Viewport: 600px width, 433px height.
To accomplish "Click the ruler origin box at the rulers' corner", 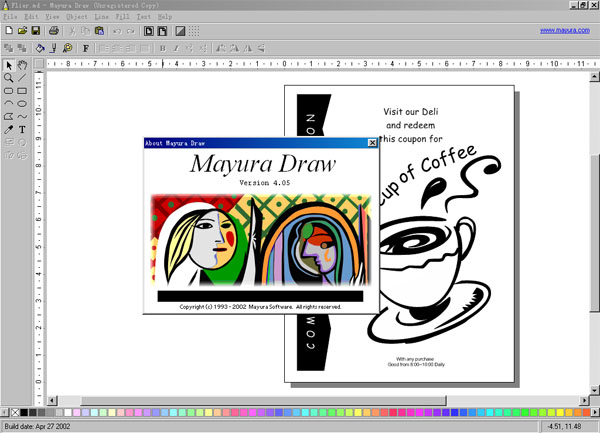I will tap(39, 64).
